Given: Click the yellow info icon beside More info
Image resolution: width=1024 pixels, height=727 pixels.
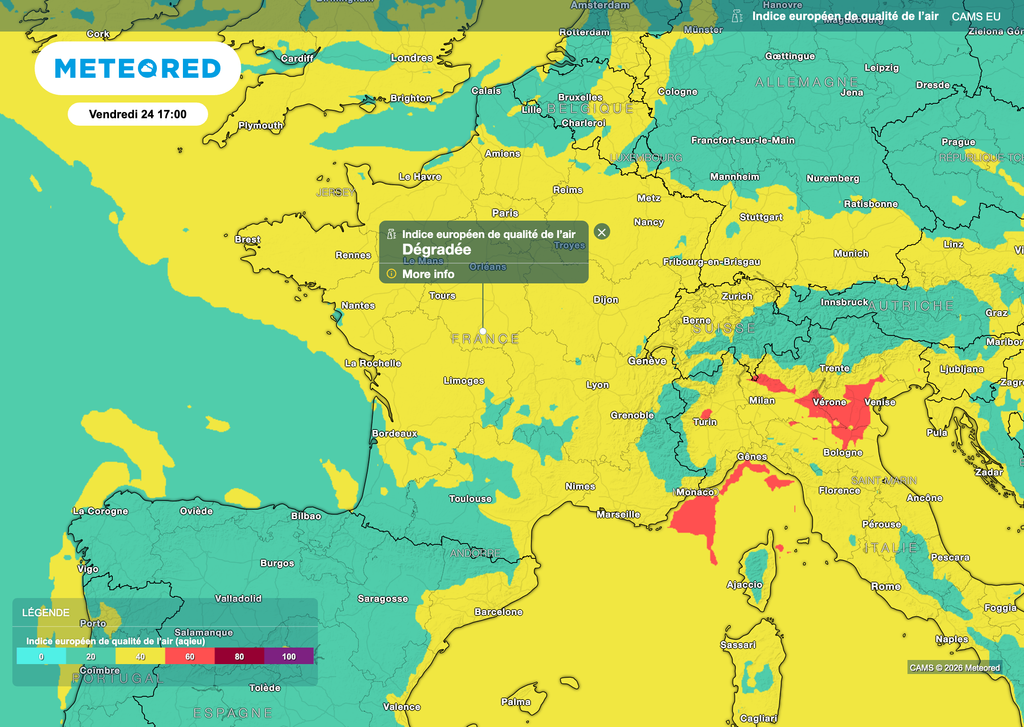Looking at the screenshot, I should [391, 274].
